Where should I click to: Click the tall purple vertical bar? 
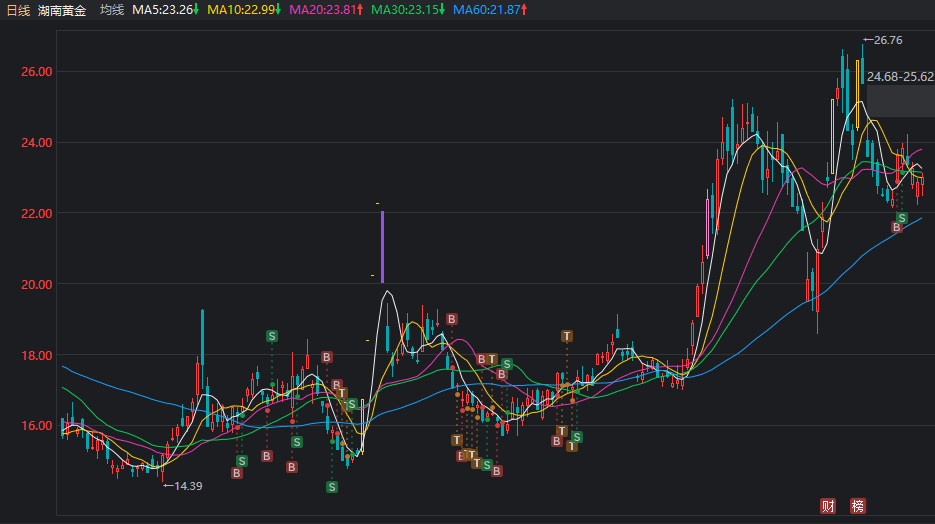pyautogui.click(x=382, y=246)
